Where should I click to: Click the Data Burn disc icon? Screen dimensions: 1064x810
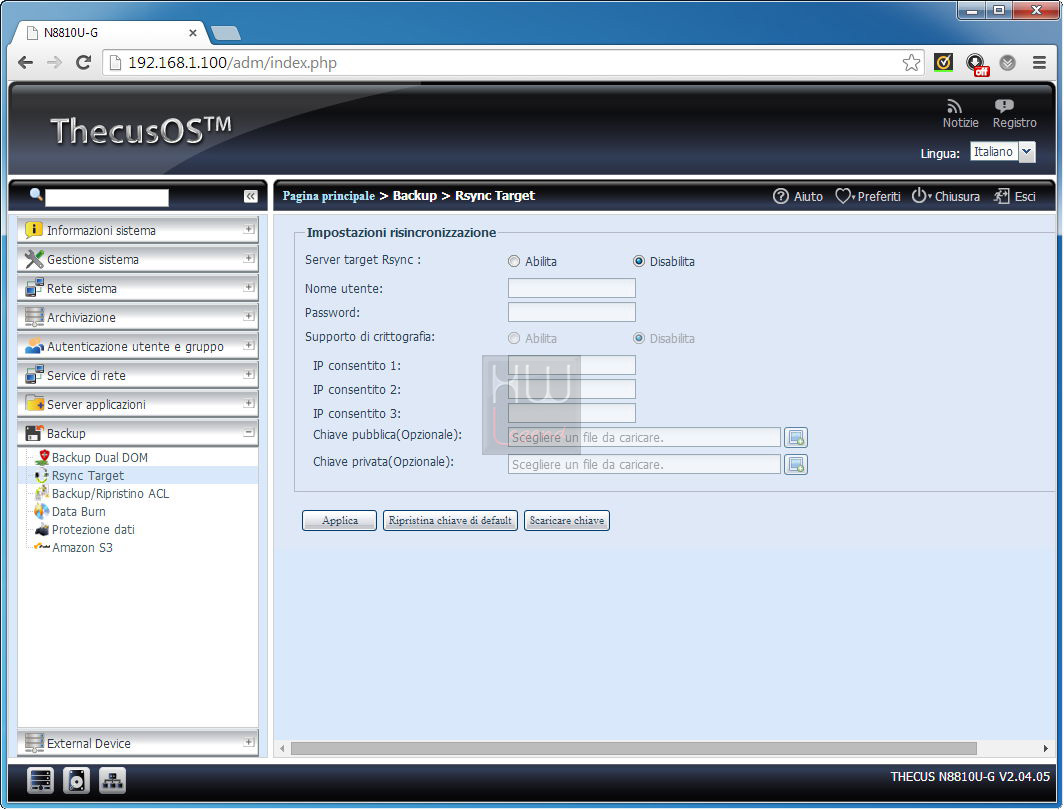pyautogui.click(x=42, y=511)
